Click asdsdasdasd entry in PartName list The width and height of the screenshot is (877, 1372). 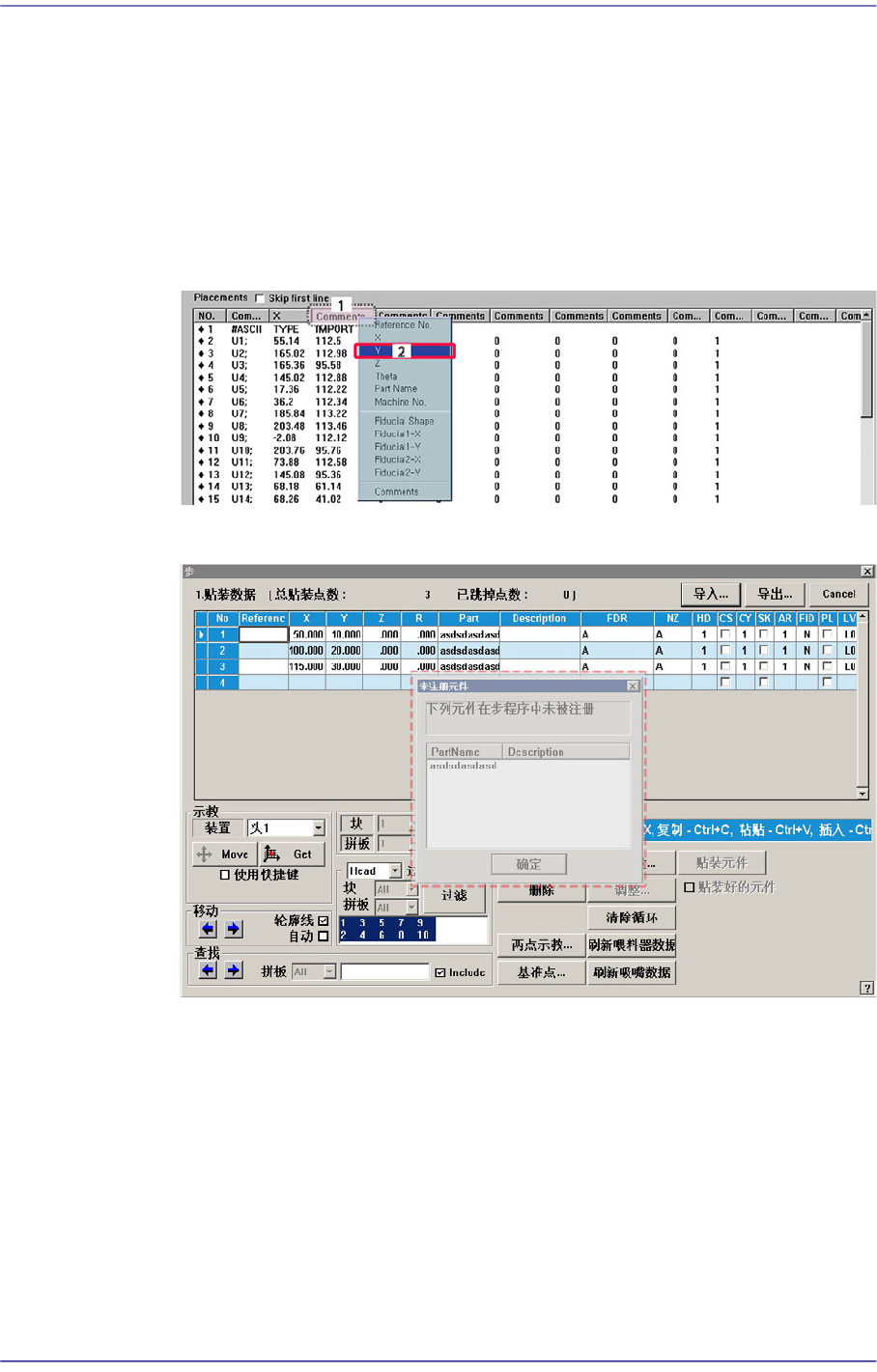tap(464, 766)
